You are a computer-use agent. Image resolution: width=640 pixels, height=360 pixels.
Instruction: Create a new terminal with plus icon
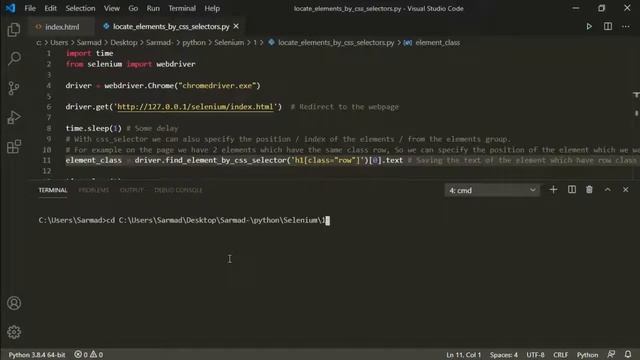point(553,190)
